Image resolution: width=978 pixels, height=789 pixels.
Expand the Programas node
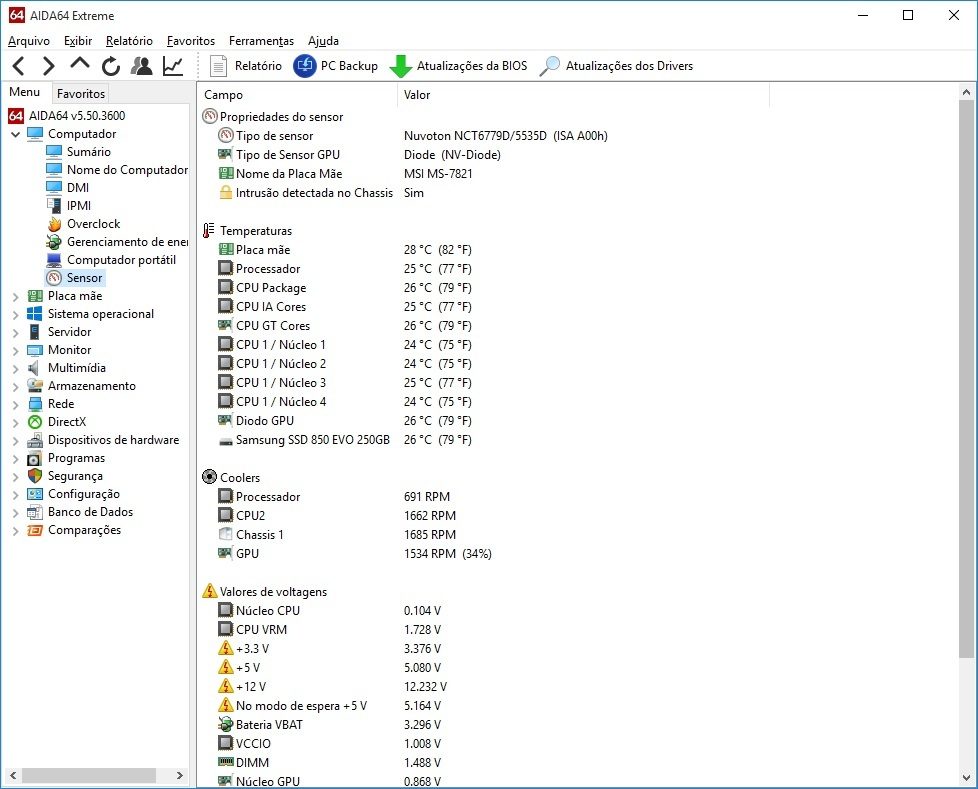[16, 459]
